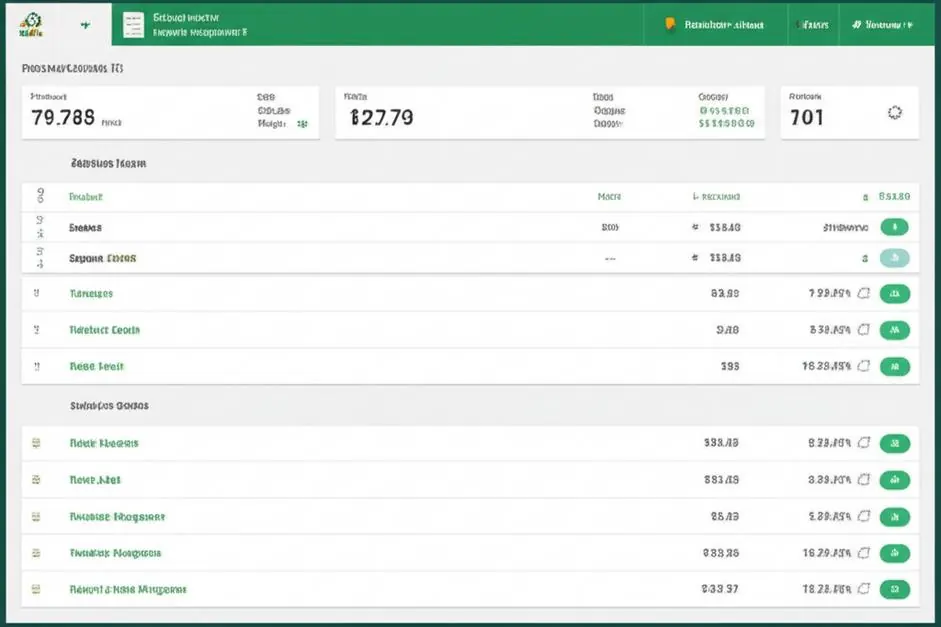Click the app logo in the top-left corner
The height and width of the screenshot is (627, 941).
pyautogui.click(x=31, y=25)
